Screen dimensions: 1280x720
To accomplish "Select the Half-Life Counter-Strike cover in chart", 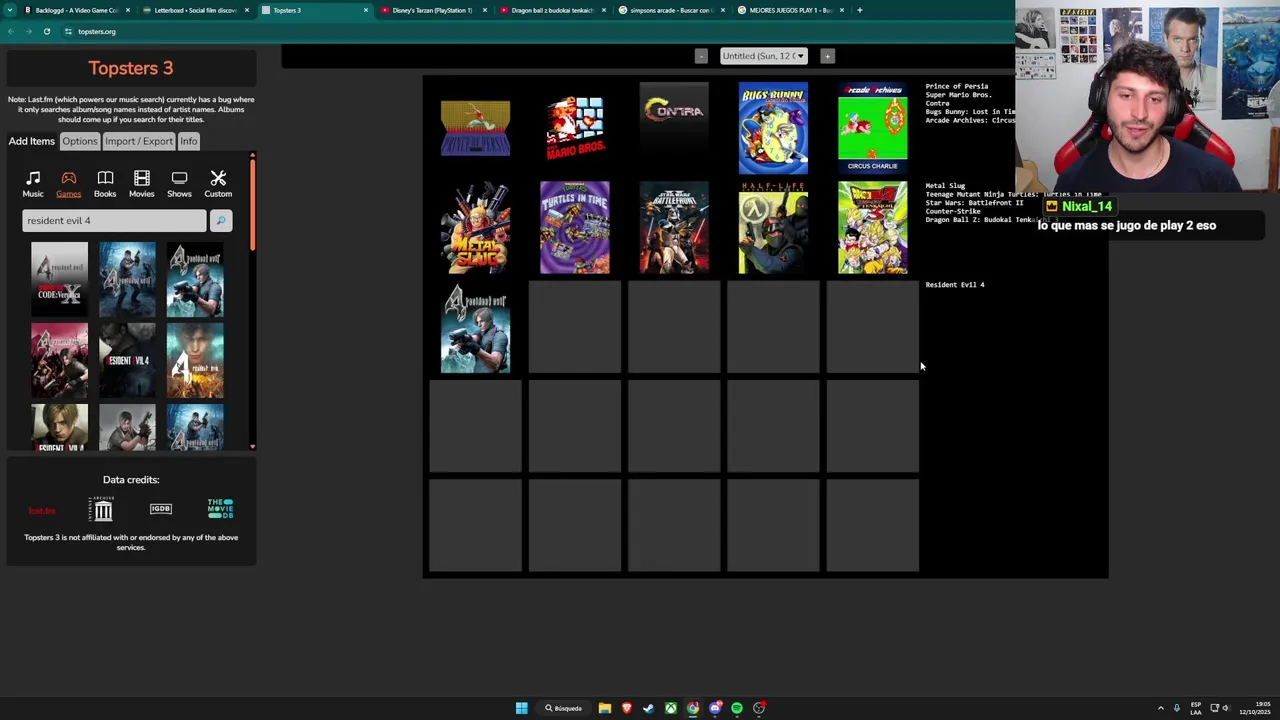I will (773, 227).
